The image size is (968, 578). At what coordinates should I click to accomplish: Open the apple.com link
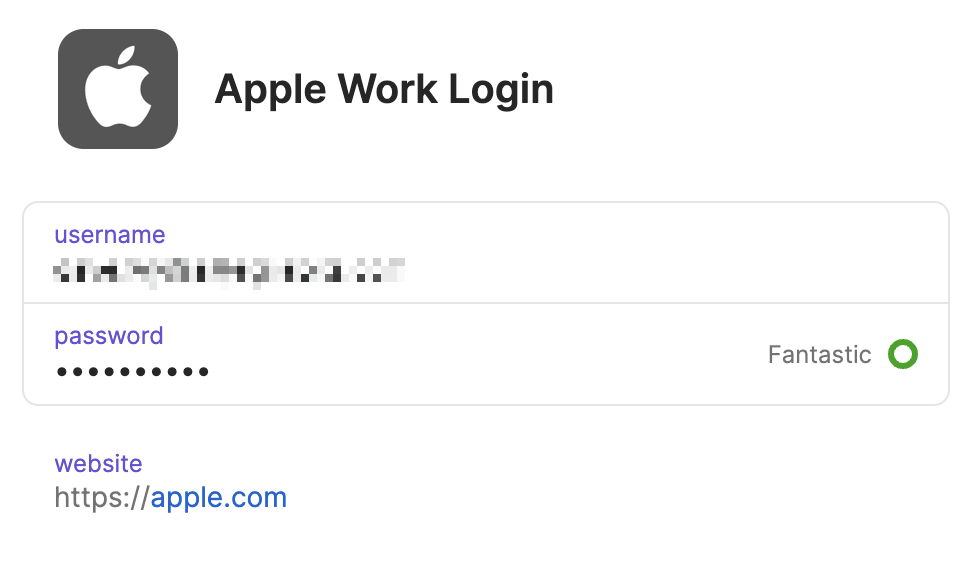[x=219, y=498]
